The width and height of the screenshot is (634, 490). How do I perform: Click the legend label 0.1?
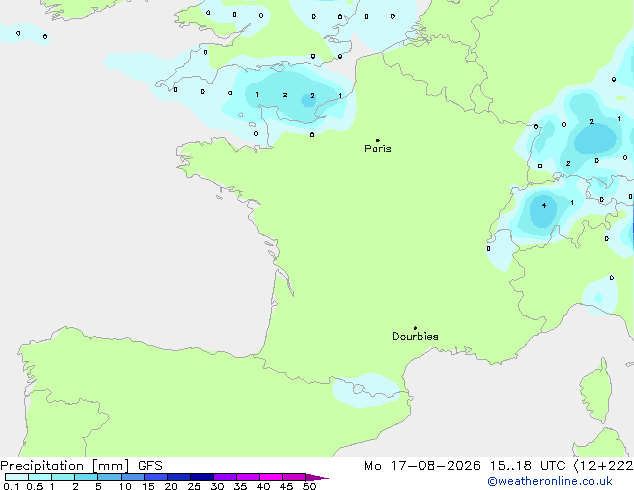tap(11, 486)
